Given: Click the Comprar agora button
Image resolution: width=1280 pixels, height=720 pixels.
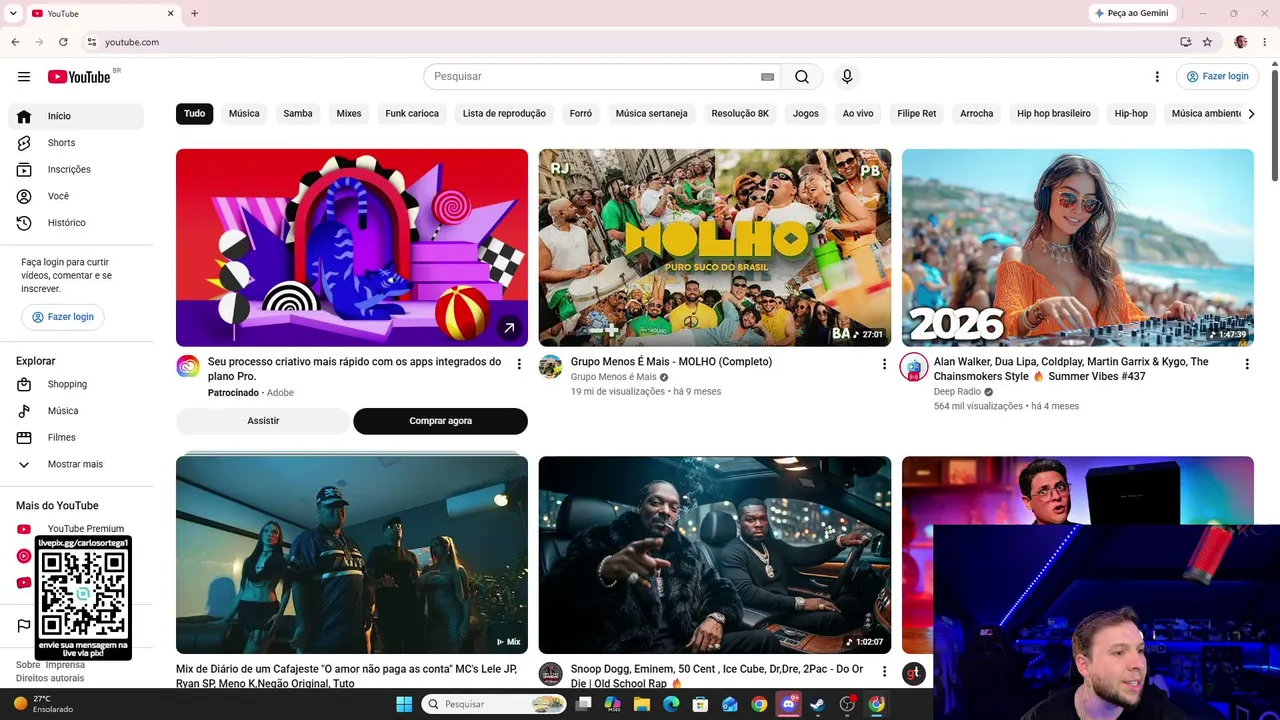Looking at the screenshot, I should pos(440,421).
